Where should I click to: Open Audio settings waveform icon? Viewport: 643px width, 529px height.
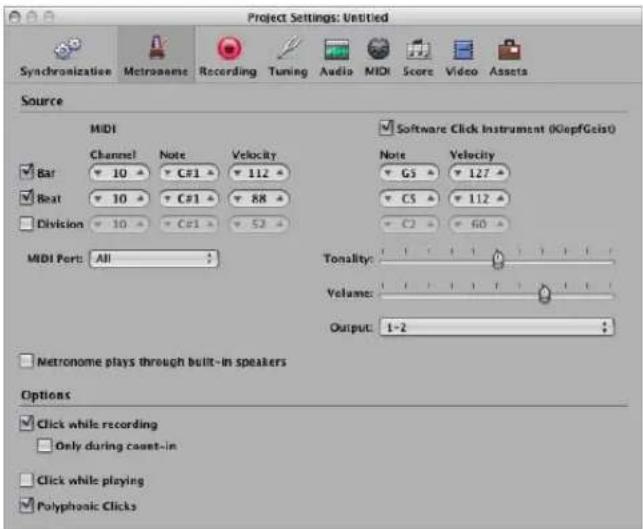point(337,49)
